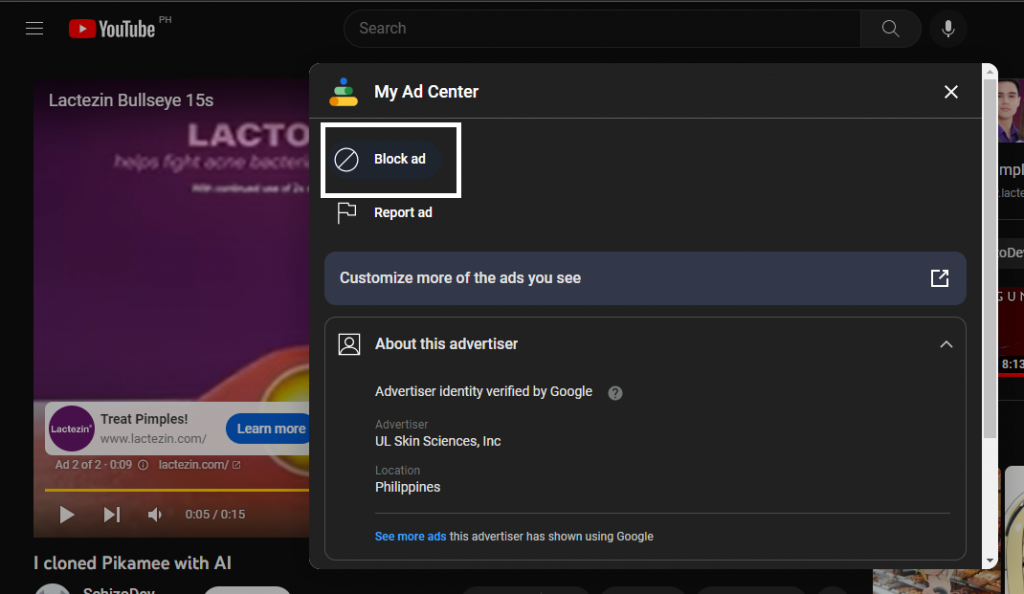
Task: Open the See more ads link
Action: 410,537
